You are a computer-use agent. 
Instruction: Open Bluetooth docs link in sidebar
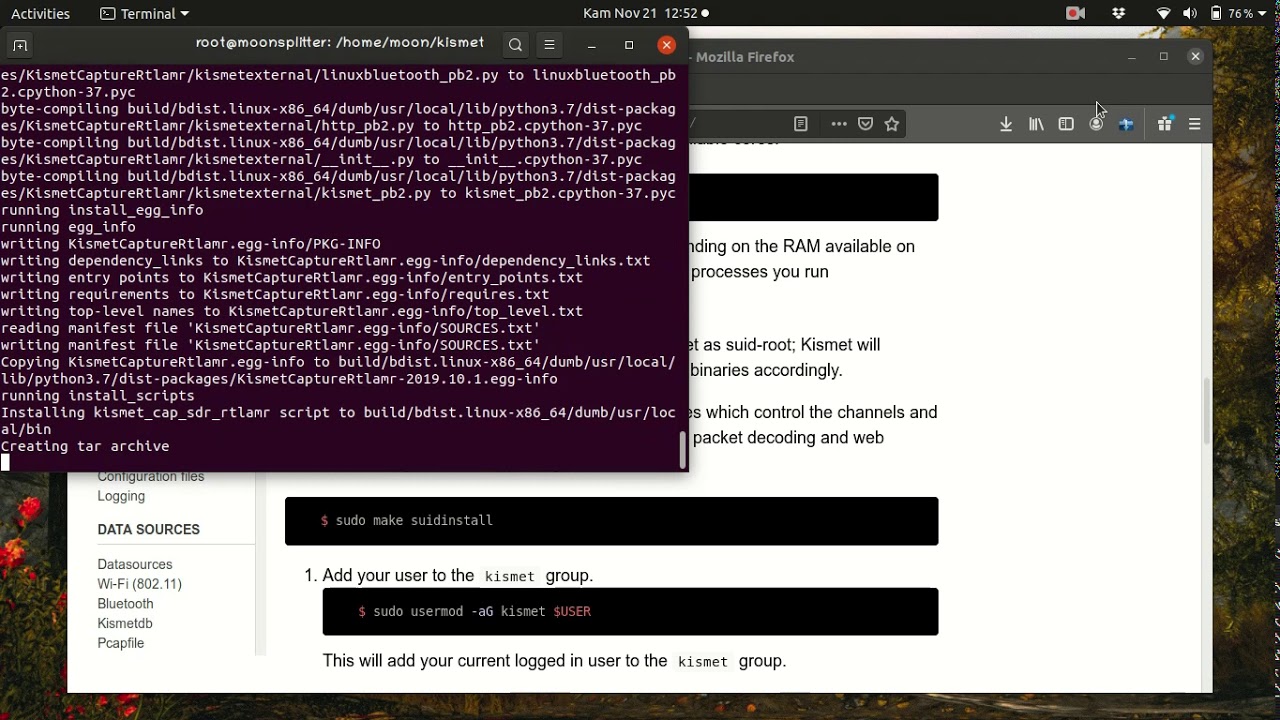125,604
